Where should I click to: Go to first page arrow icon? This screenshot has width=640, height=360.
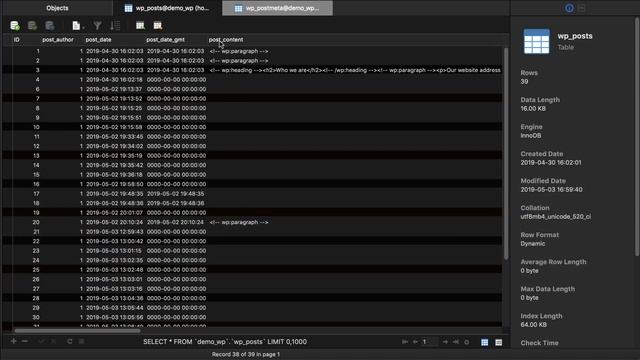pyautogui.click(x=405, y=342)
